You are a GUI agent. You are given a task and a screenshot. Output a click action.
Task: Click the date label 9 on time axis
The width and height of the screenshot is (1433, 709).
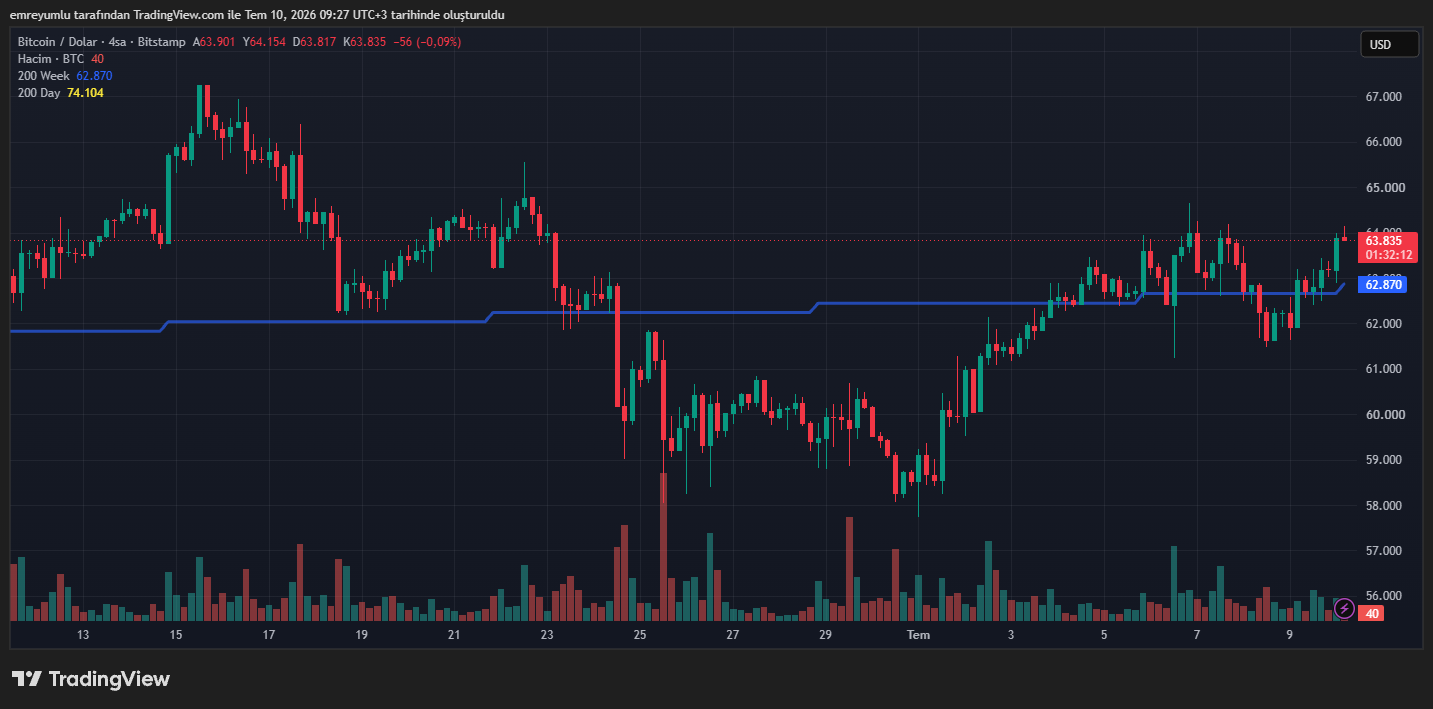(1290, 635)
